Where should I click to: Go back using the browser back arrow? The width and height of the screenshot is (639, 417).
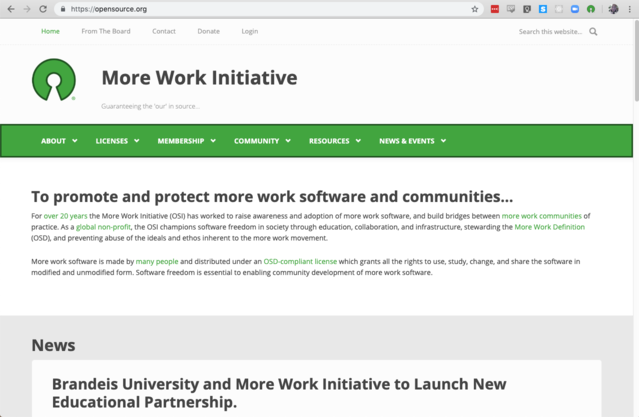pos(11,9)
